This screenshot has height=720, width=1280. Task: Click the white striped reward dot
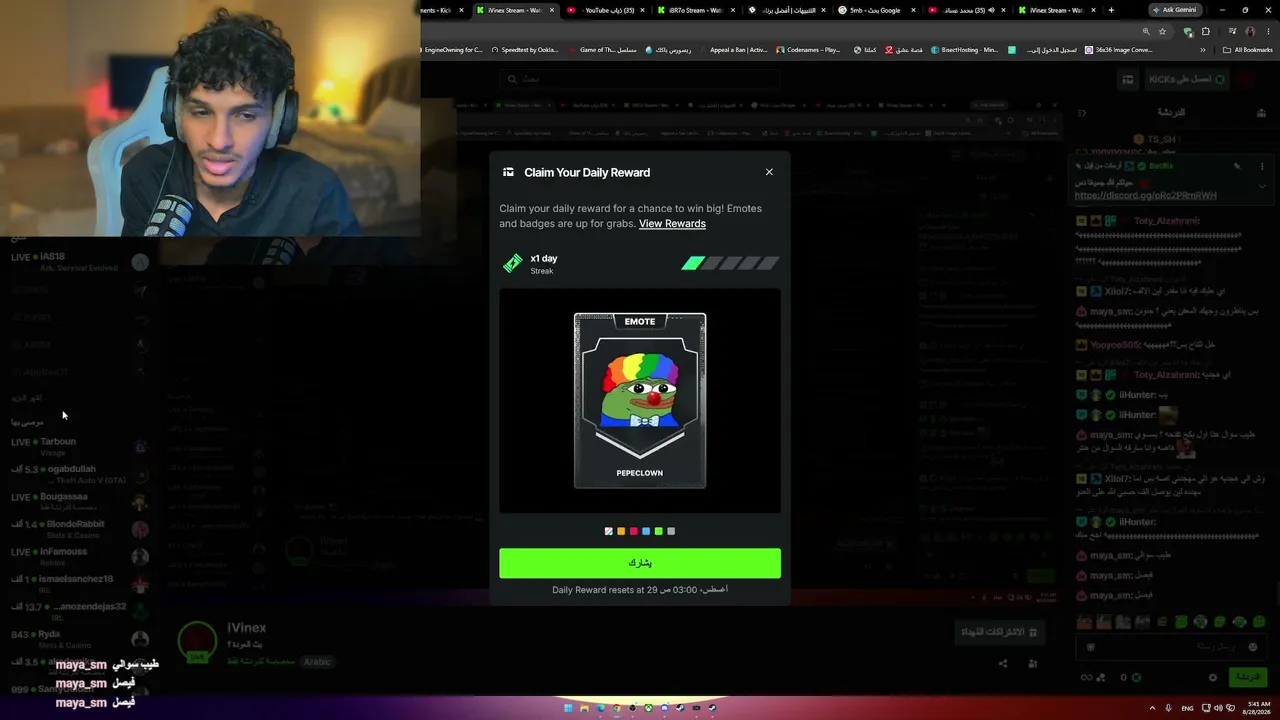pyautogui.click(x=609, y=531)
